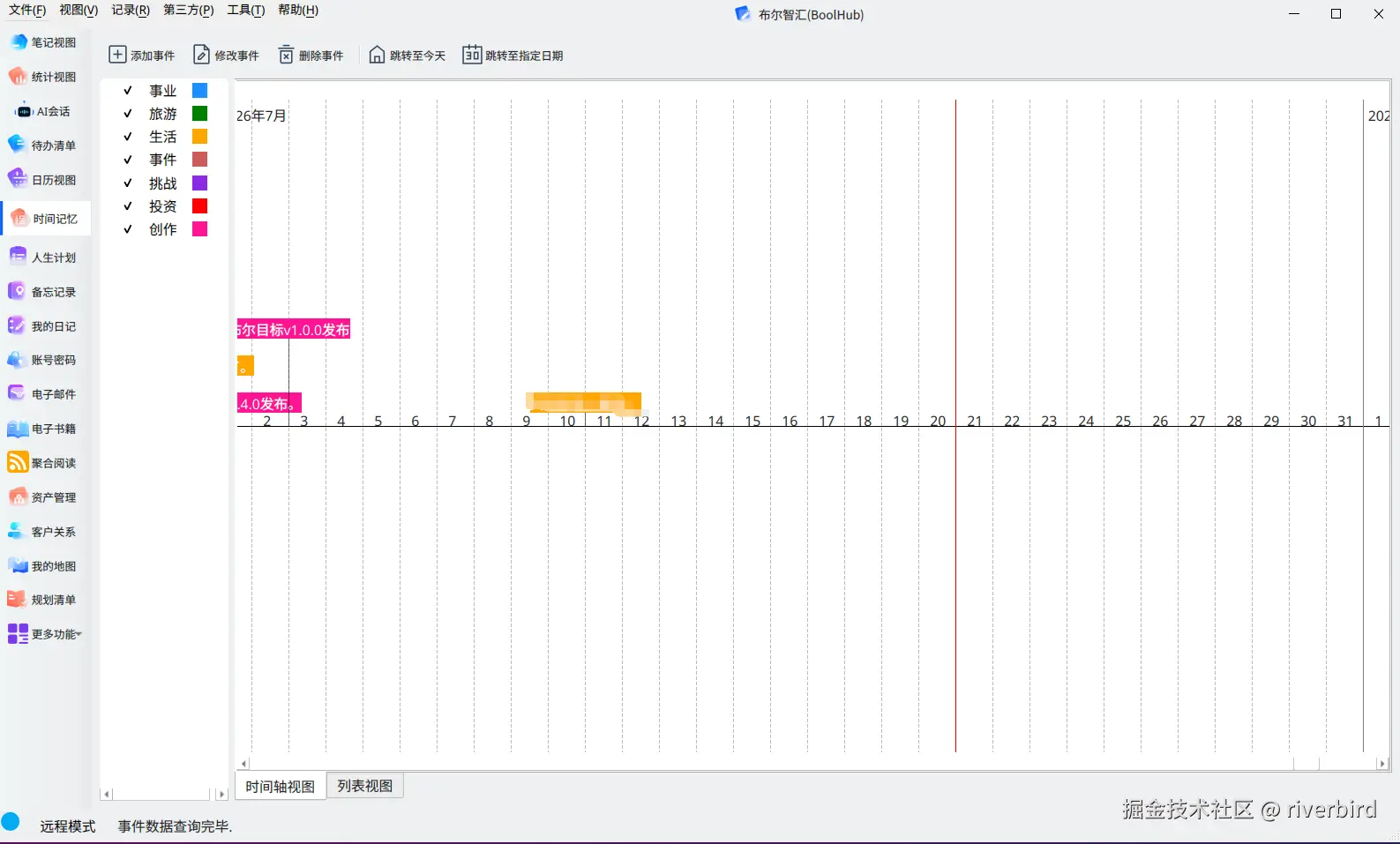Open the 帮助(H) menu
Image resolution: width=1400 pixels, height=844 pixels.
(298, 10)
